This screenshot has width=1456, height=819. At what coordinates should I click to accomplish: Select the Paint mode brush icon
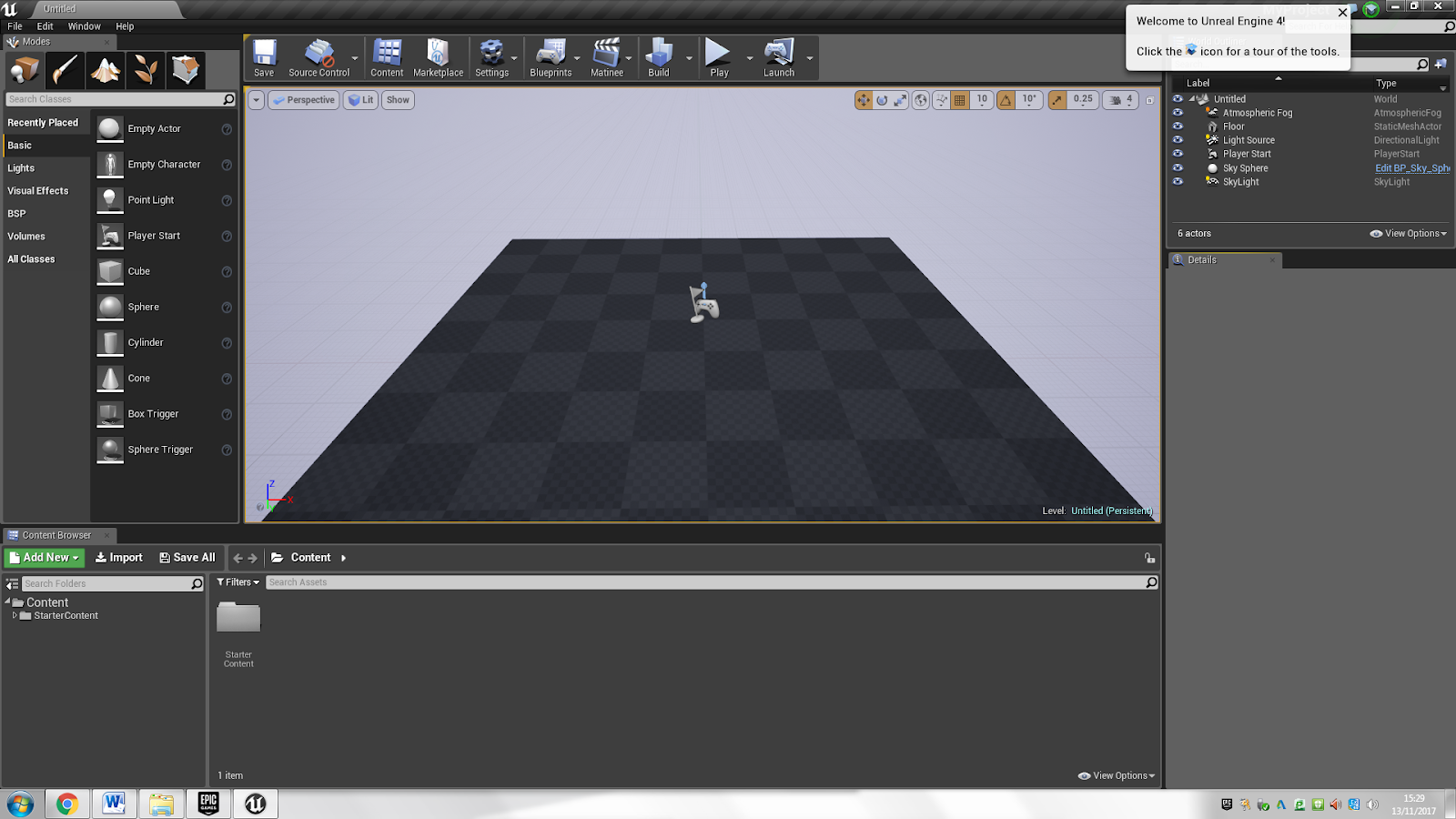(x=65, y=70)
